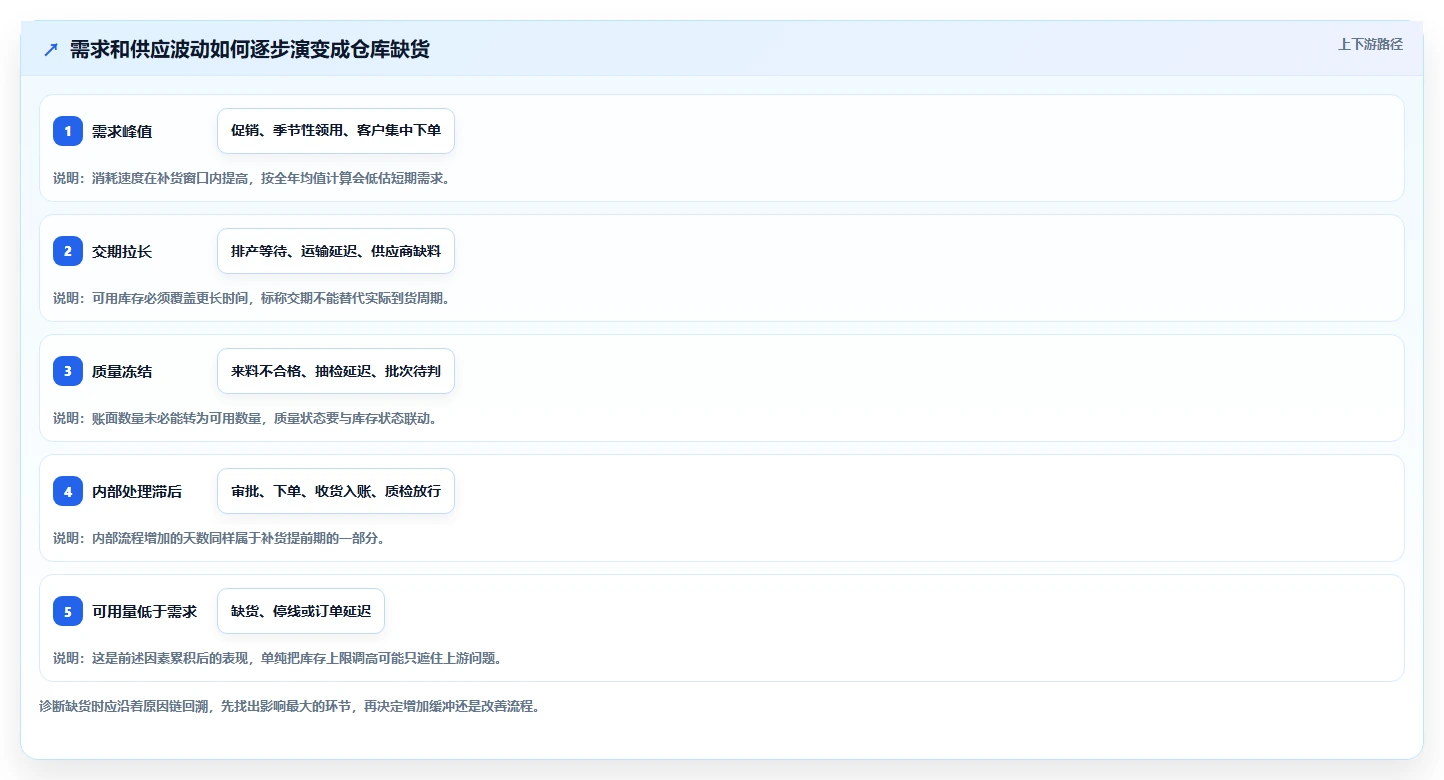This screenshot has height=780, width=1444.
Task: Click the note starting 说明：账面数量未必能转为可用数量
Action: point(245,418)
